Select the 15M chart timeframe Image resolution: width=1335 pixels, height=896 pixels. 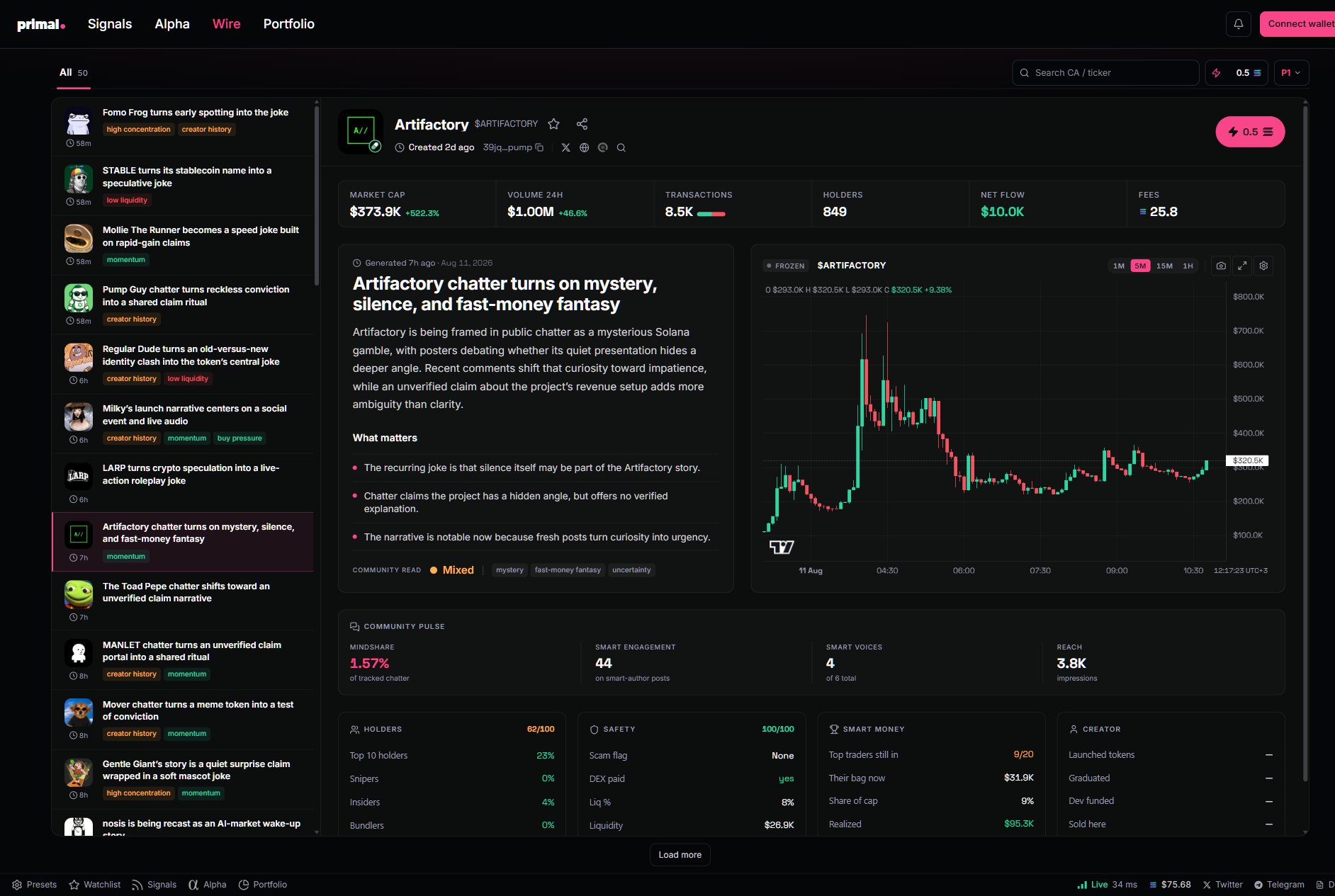pos(1164,266)
